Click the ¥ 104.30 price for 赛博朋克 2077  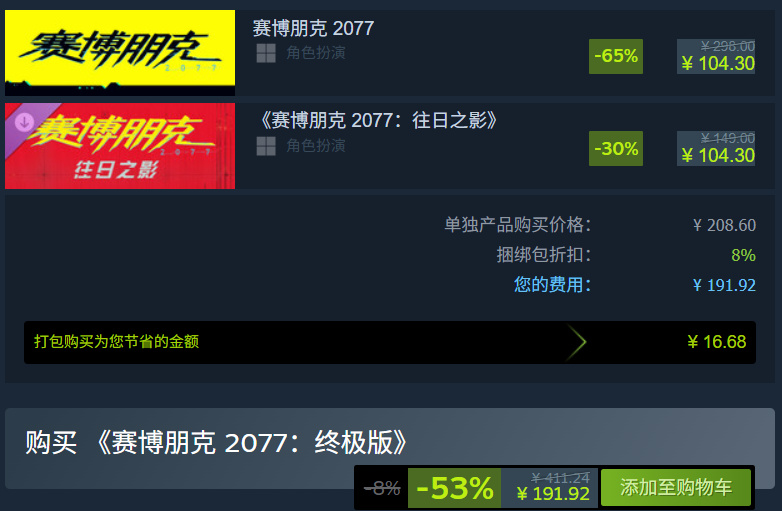coord(718,63)
